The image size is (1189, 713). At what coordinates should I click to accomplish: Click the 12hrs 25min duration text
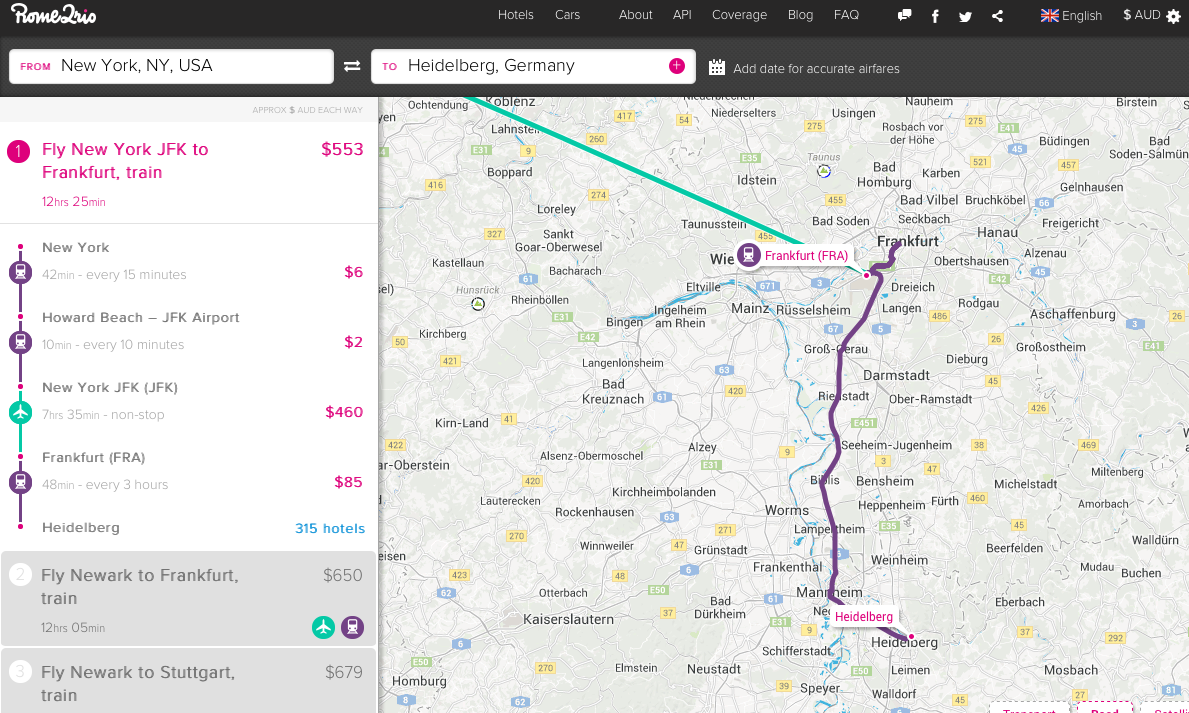pos(74,202)
